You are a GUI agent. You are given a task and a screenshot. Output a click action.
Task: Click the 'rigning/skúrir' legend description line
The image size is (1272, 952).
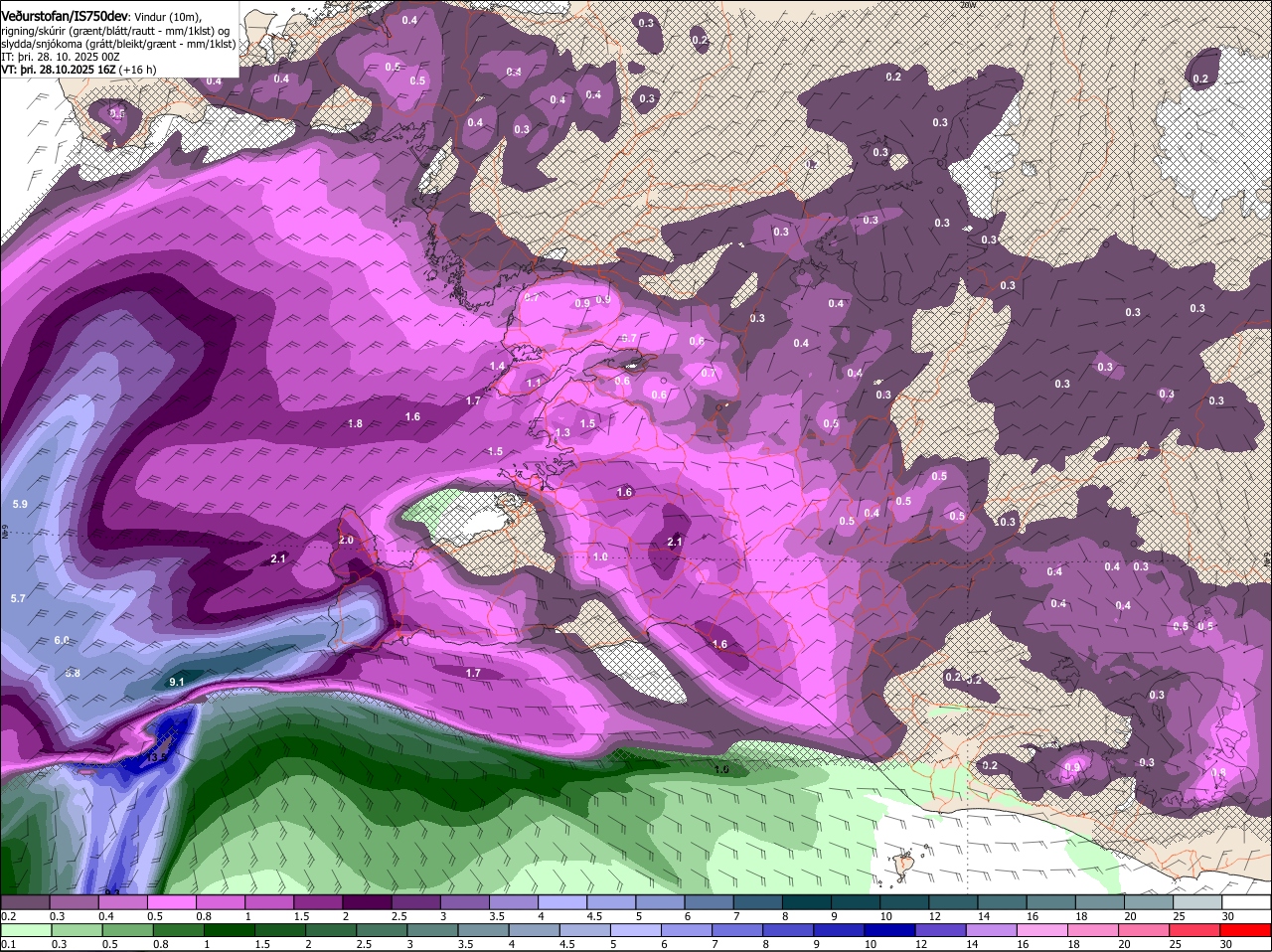point(117,31)
